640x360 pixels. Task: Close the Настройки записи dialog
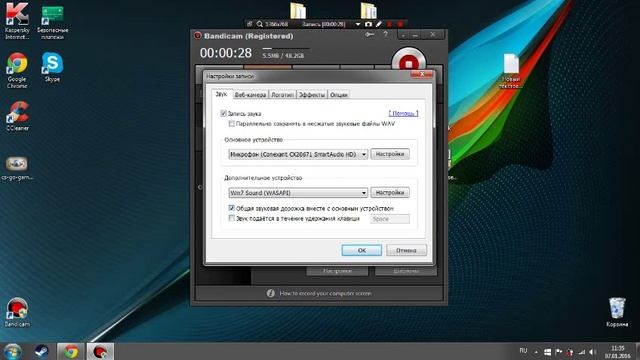click(422, 74)
